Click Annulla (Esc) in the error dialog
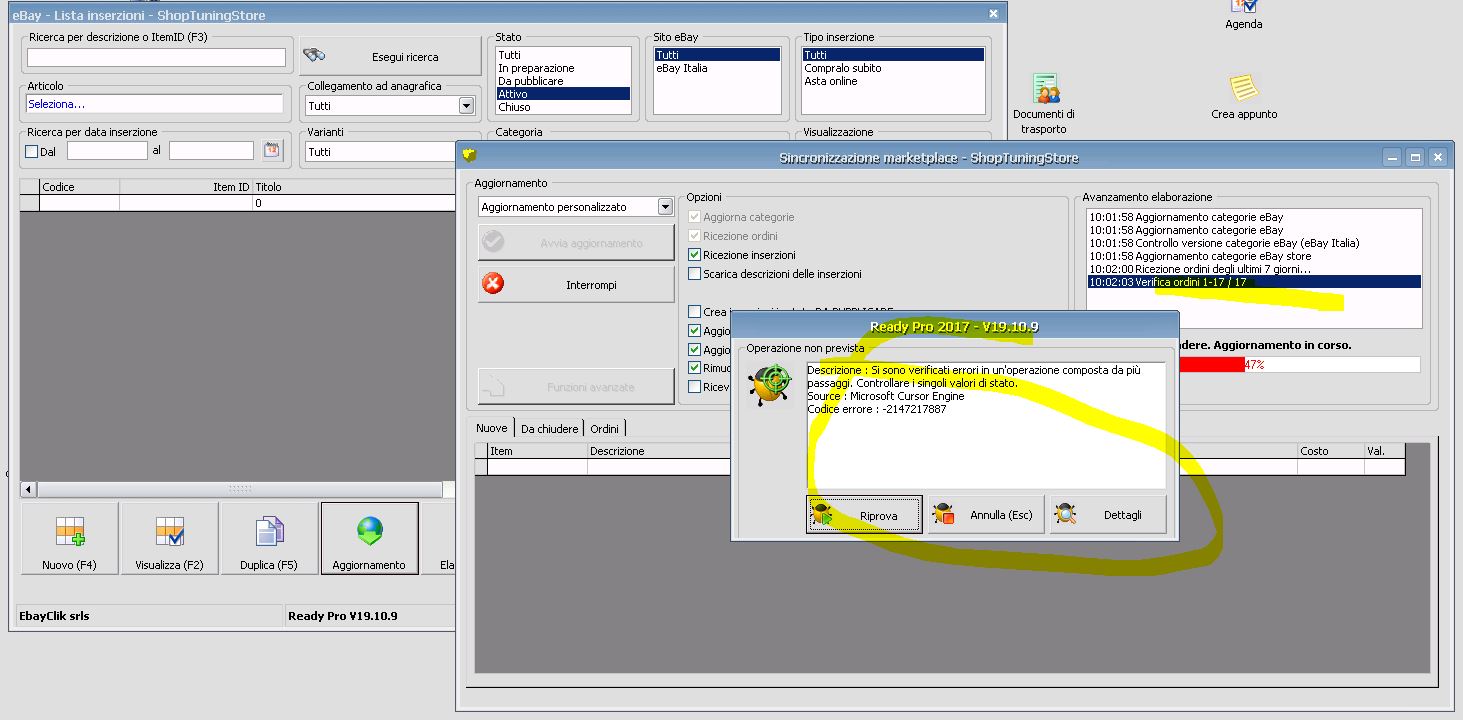The height and width of the screenshot is (720, 1463). [987, 515]
